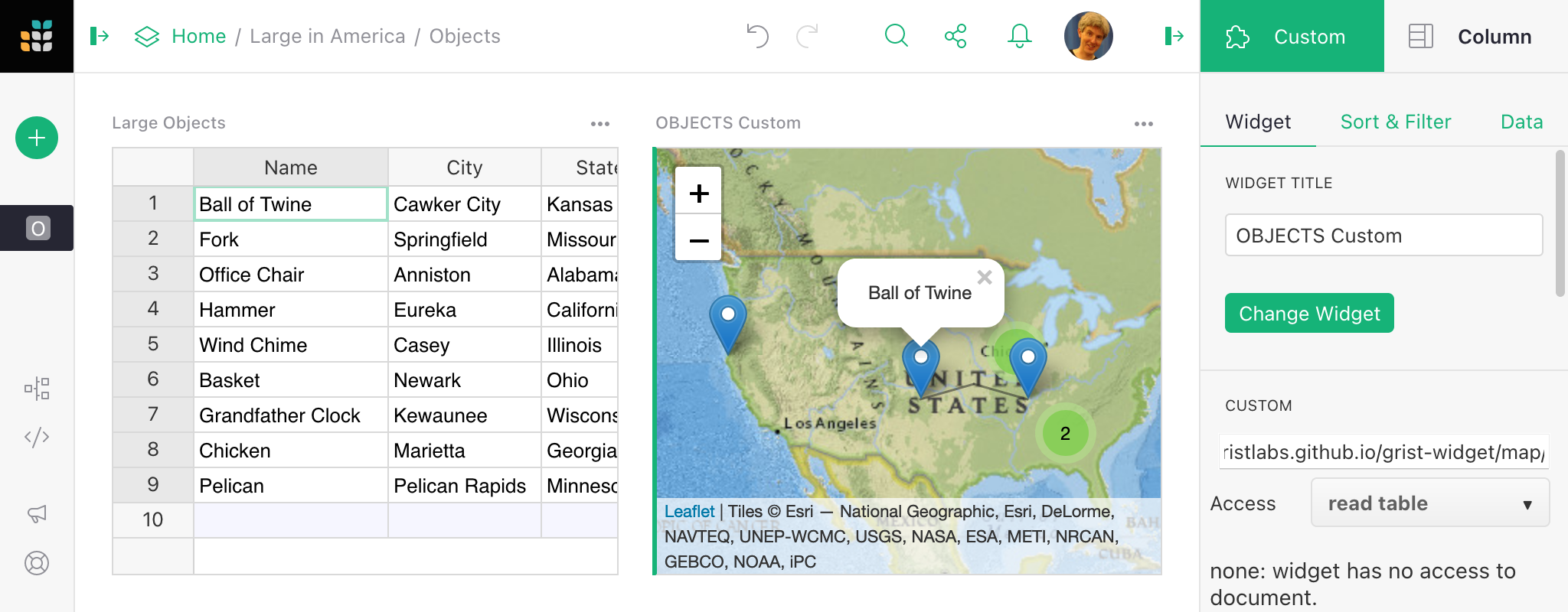Click the green cluster marker labeled 2
The image size is (1568, 612).
click(1065, 433)
